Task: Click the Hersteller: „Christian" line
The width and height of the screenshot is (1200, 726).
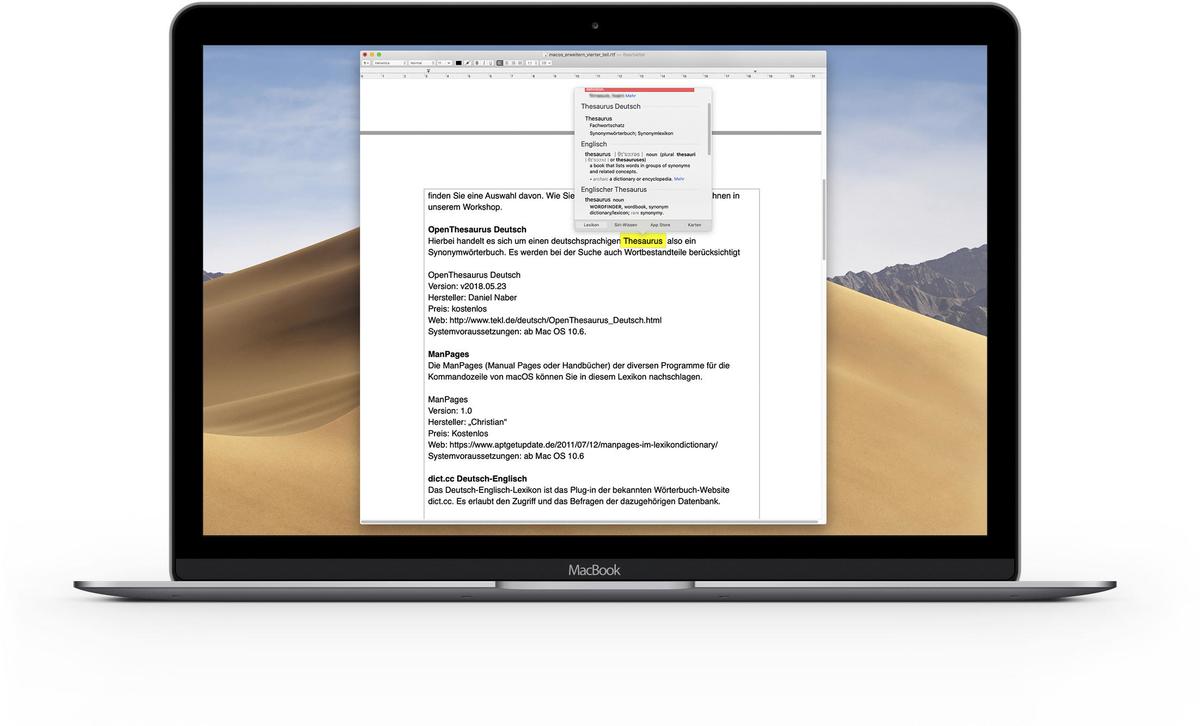Action: [x=468, y=422]
